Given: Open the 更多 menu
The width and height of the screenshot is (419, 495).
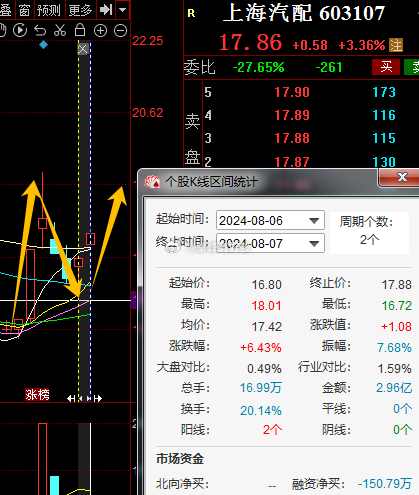Looking at the screenshot, I should pyautogui.click(x=80, y=10).
